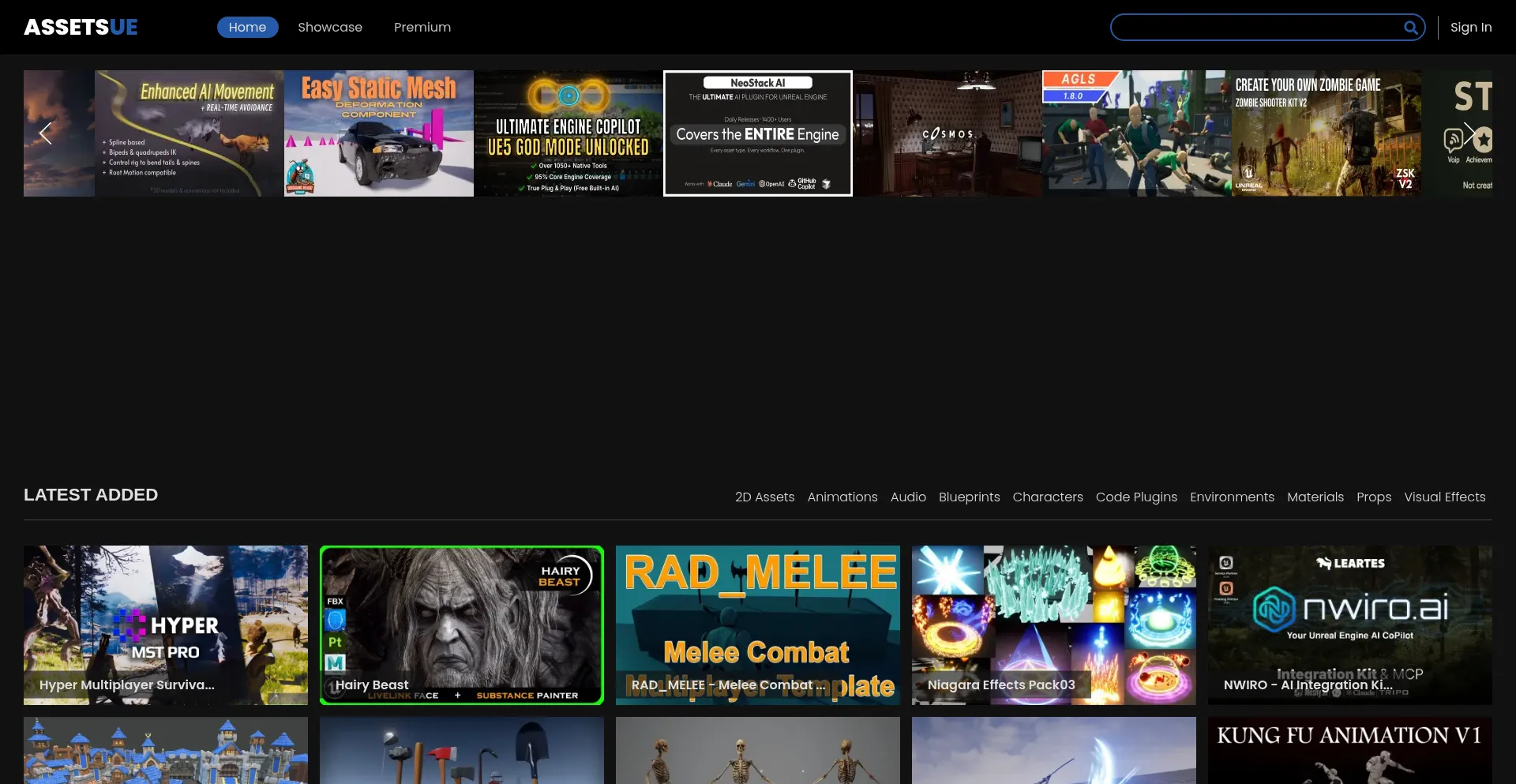Filter latest by Code Plugins
This screenshot has width=1516, height=784.
pos(1136,497)
